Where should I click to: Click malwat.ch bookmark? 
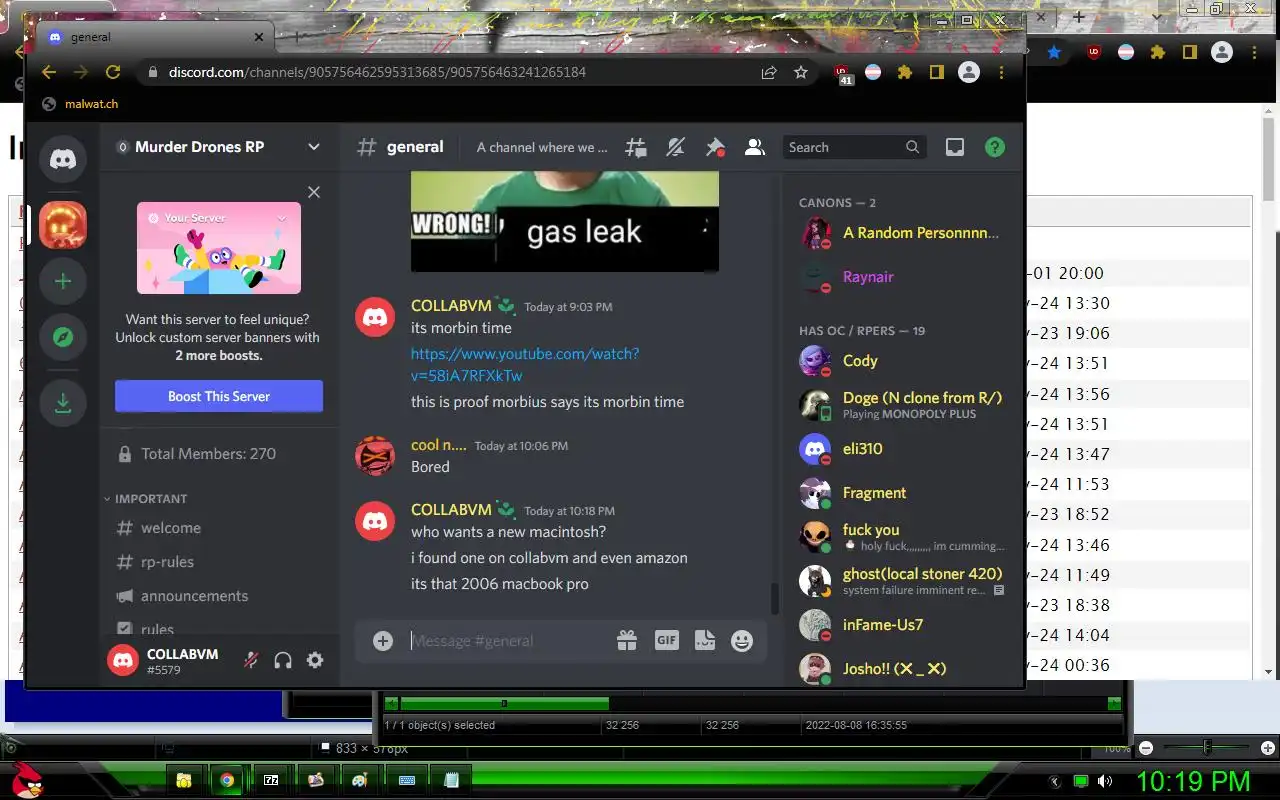(x=82, y=104)
